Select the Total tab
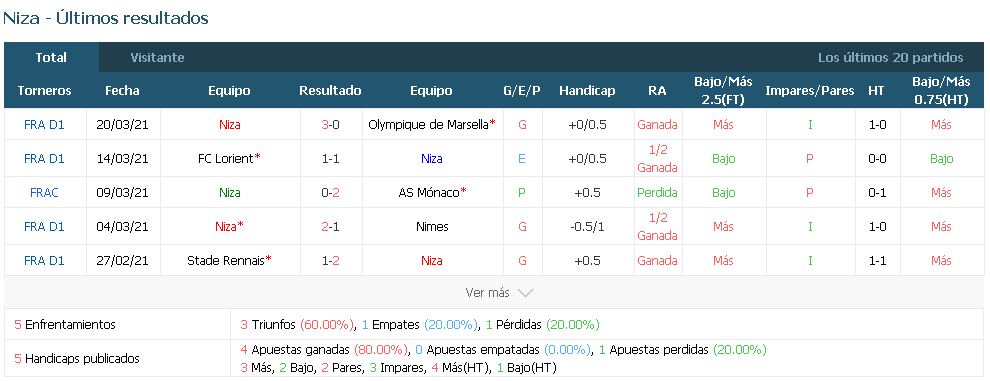The width and height of the screenshot is (990, 381). point(51,57)
